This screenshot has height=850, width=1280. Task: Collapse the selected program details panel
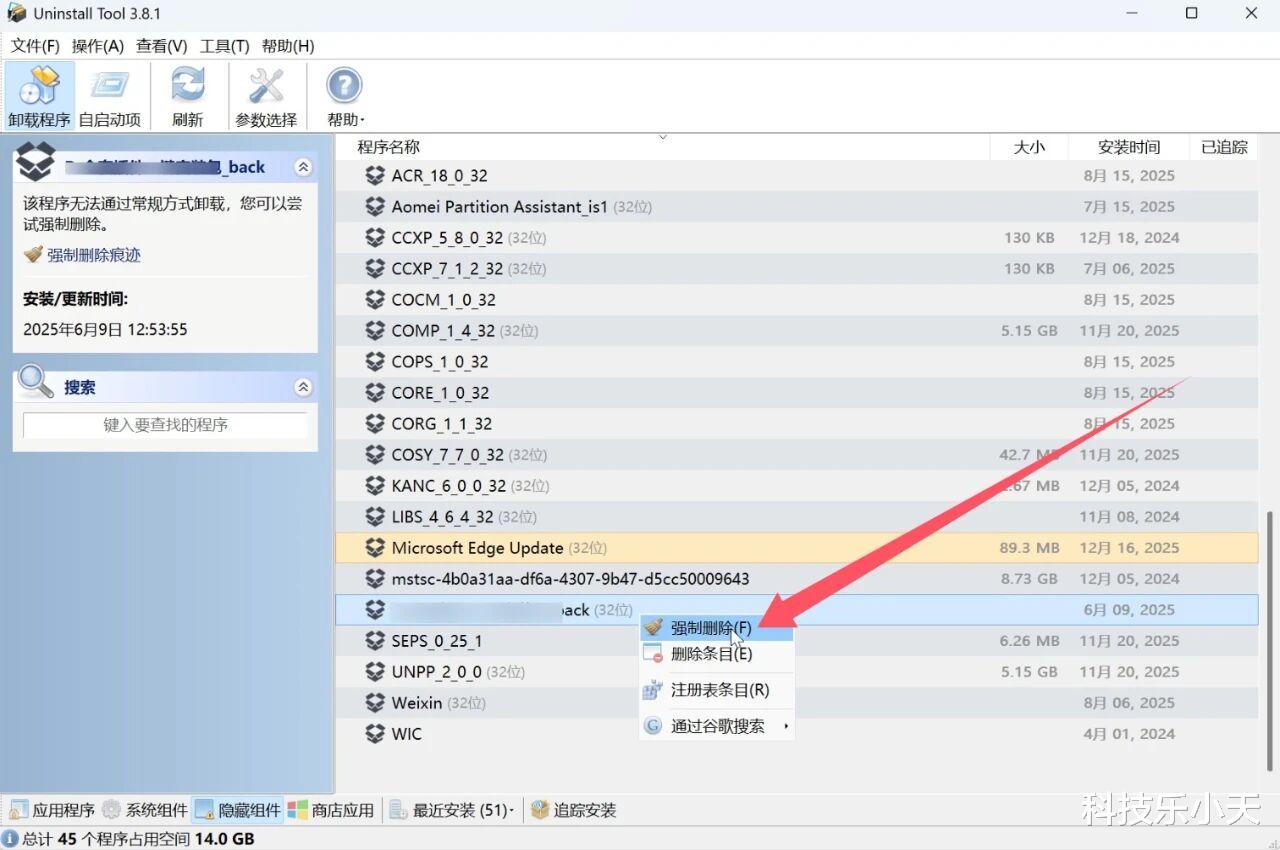(x=303, y=167)
